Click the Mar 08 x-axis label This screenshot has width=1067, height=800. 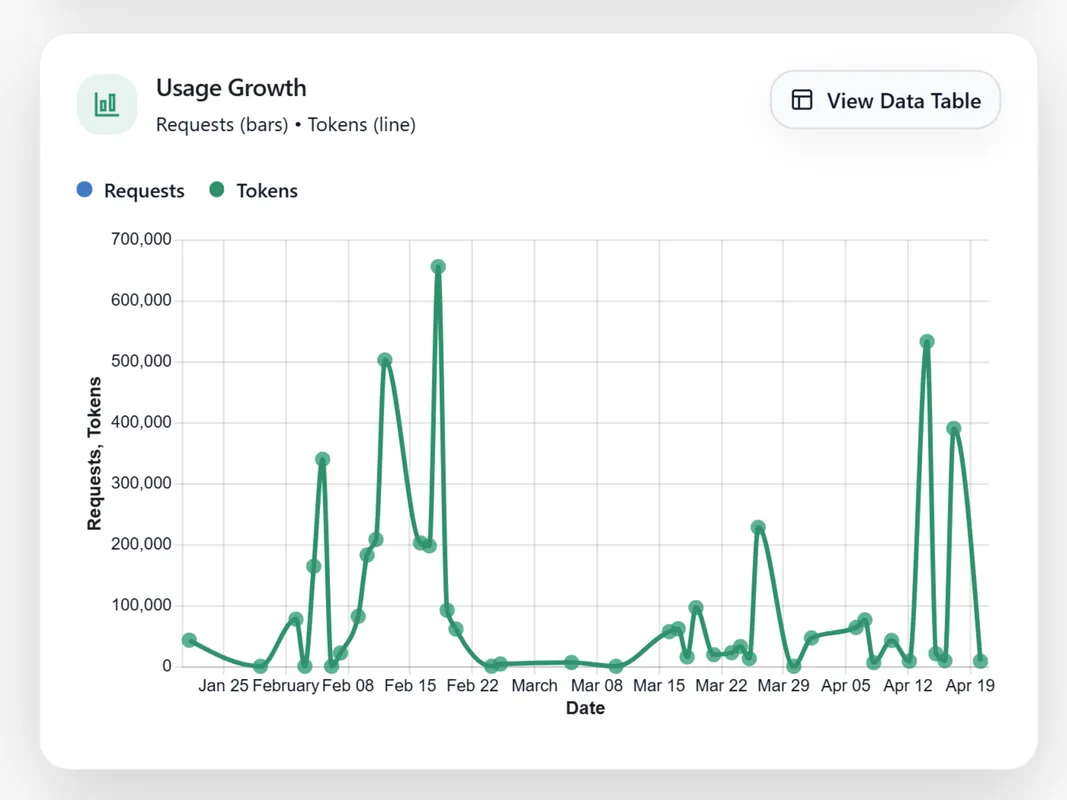tap(597, 685)
